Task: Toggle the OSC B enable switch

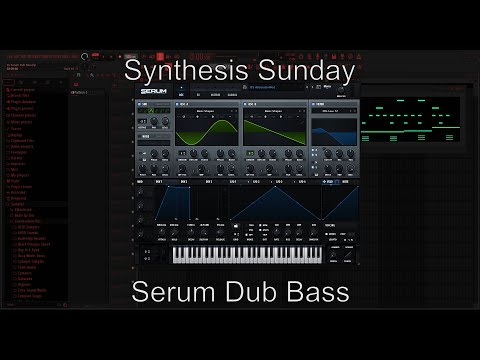Action: (245, 104)
